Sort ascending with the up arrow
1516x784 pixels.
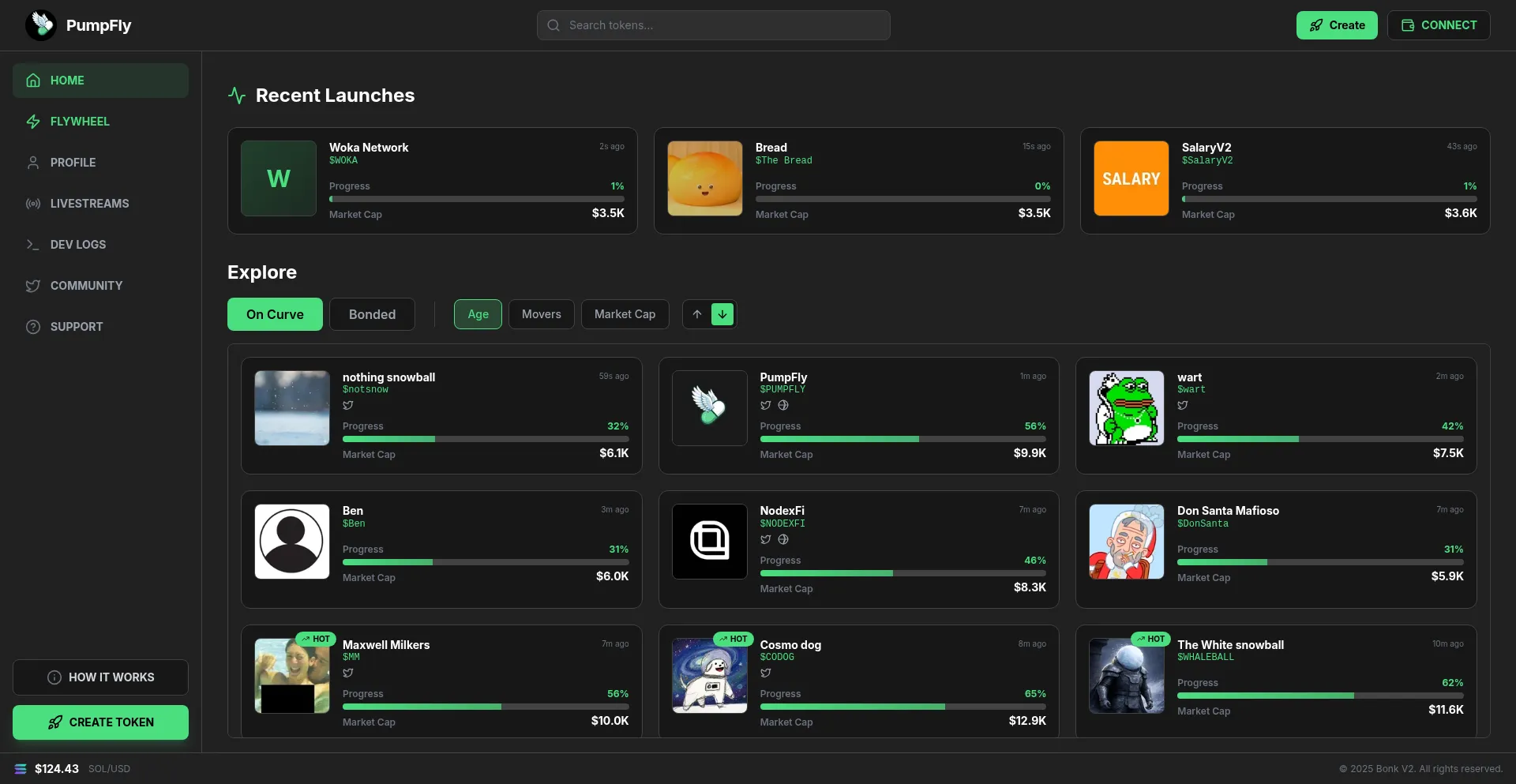point(697,314)
